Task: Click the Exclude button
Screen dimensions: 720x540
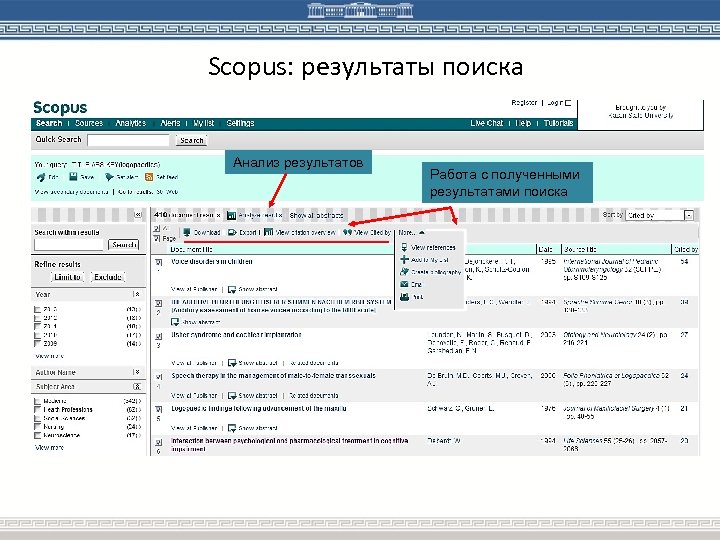Action: pos(108,277)
